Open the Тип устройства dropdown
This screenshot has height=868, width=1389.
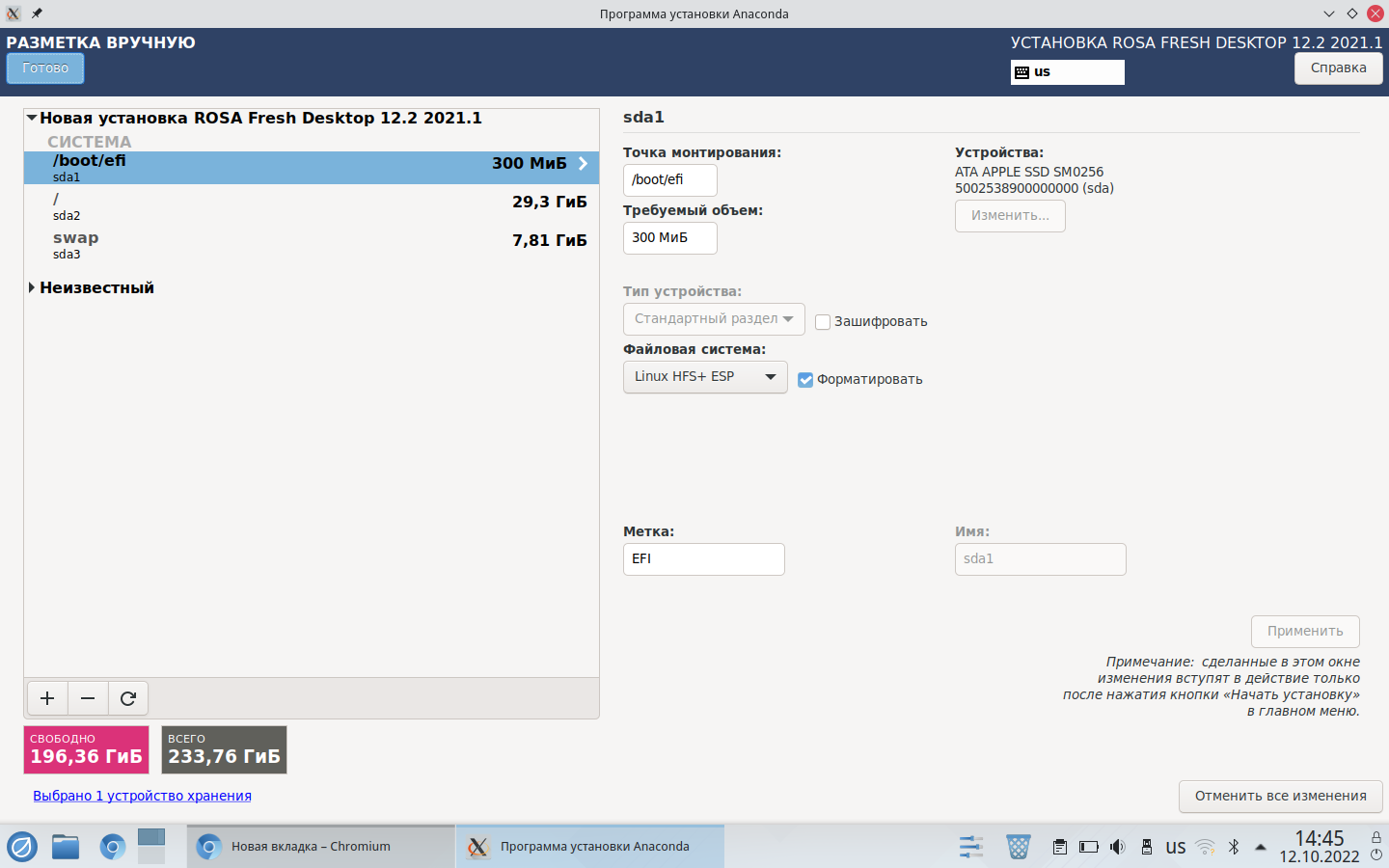tap(714, 319)
